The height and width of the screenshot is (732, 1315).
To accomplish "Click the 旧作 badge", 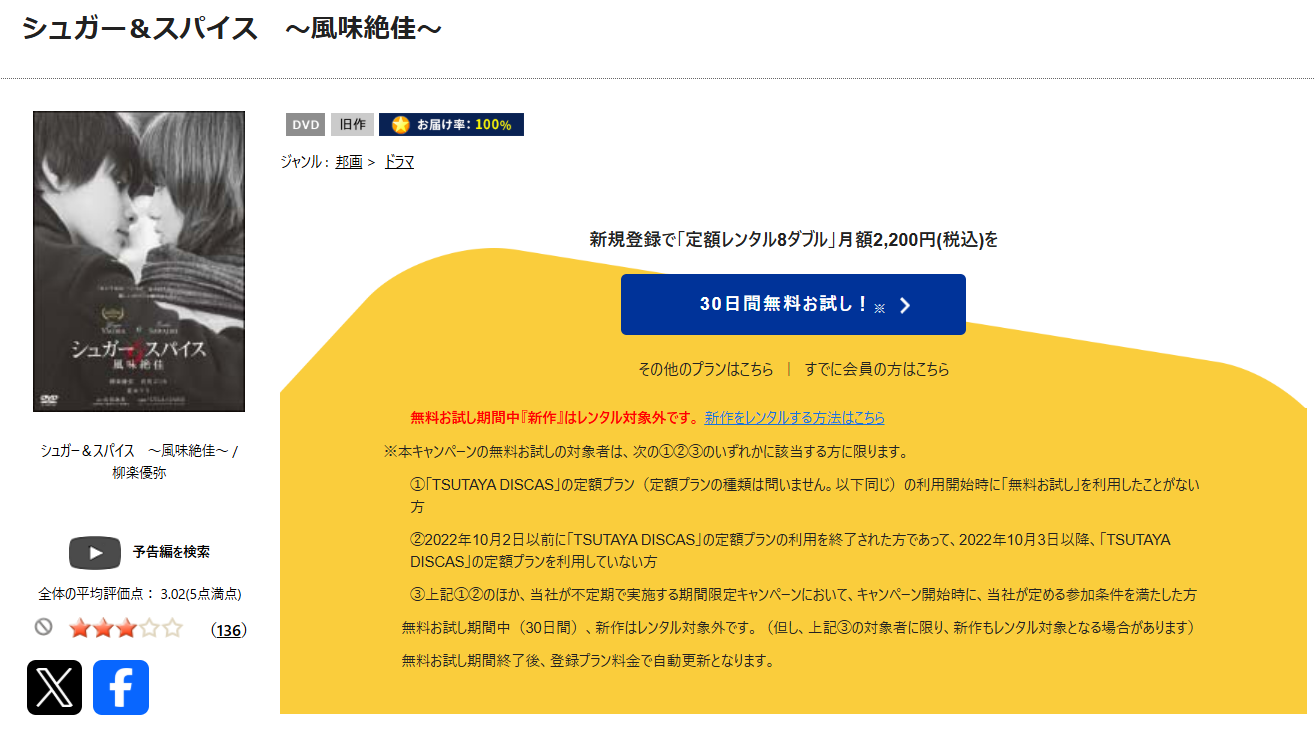I will pos(353,125).
